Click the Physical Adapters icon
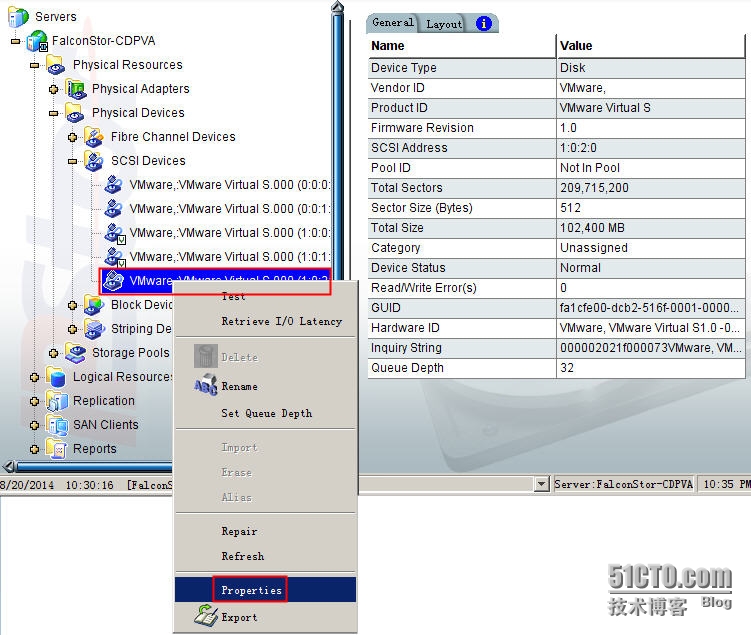The image size is (751, 635). (x=76, y=89)
